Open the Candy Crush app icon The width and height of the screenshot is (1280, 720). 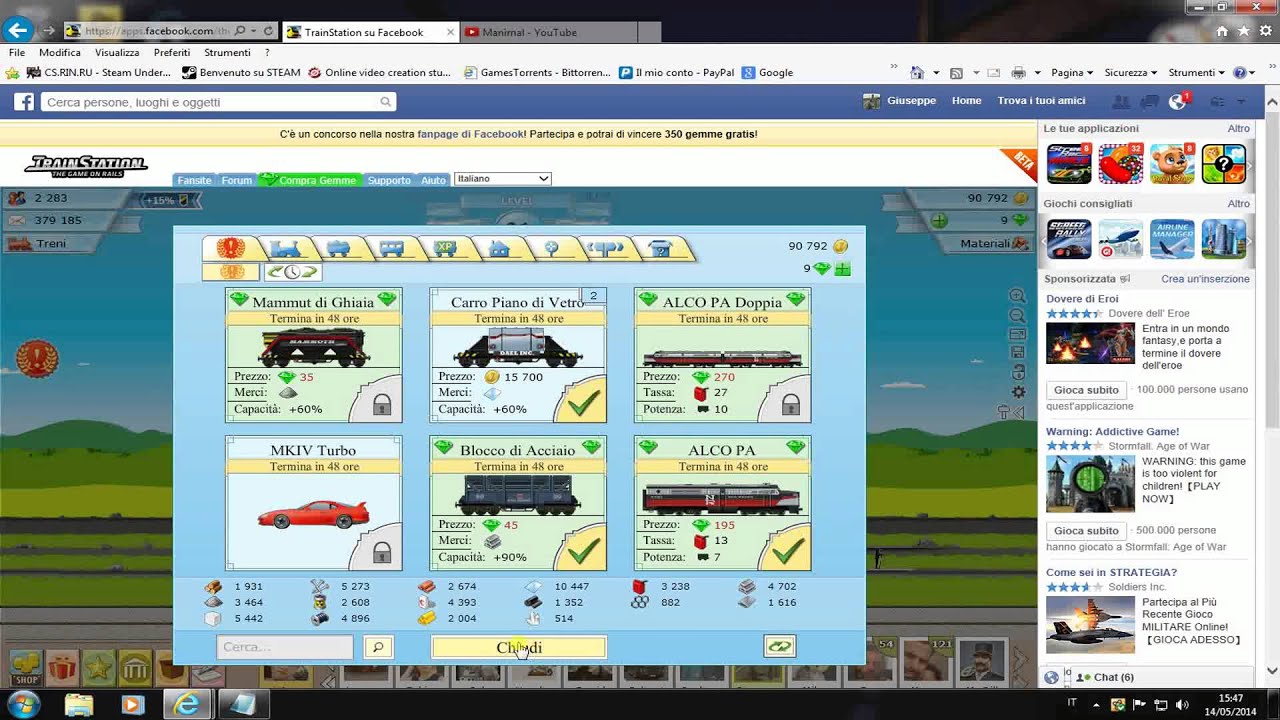pyautogui.click(x=1120, y=164)
